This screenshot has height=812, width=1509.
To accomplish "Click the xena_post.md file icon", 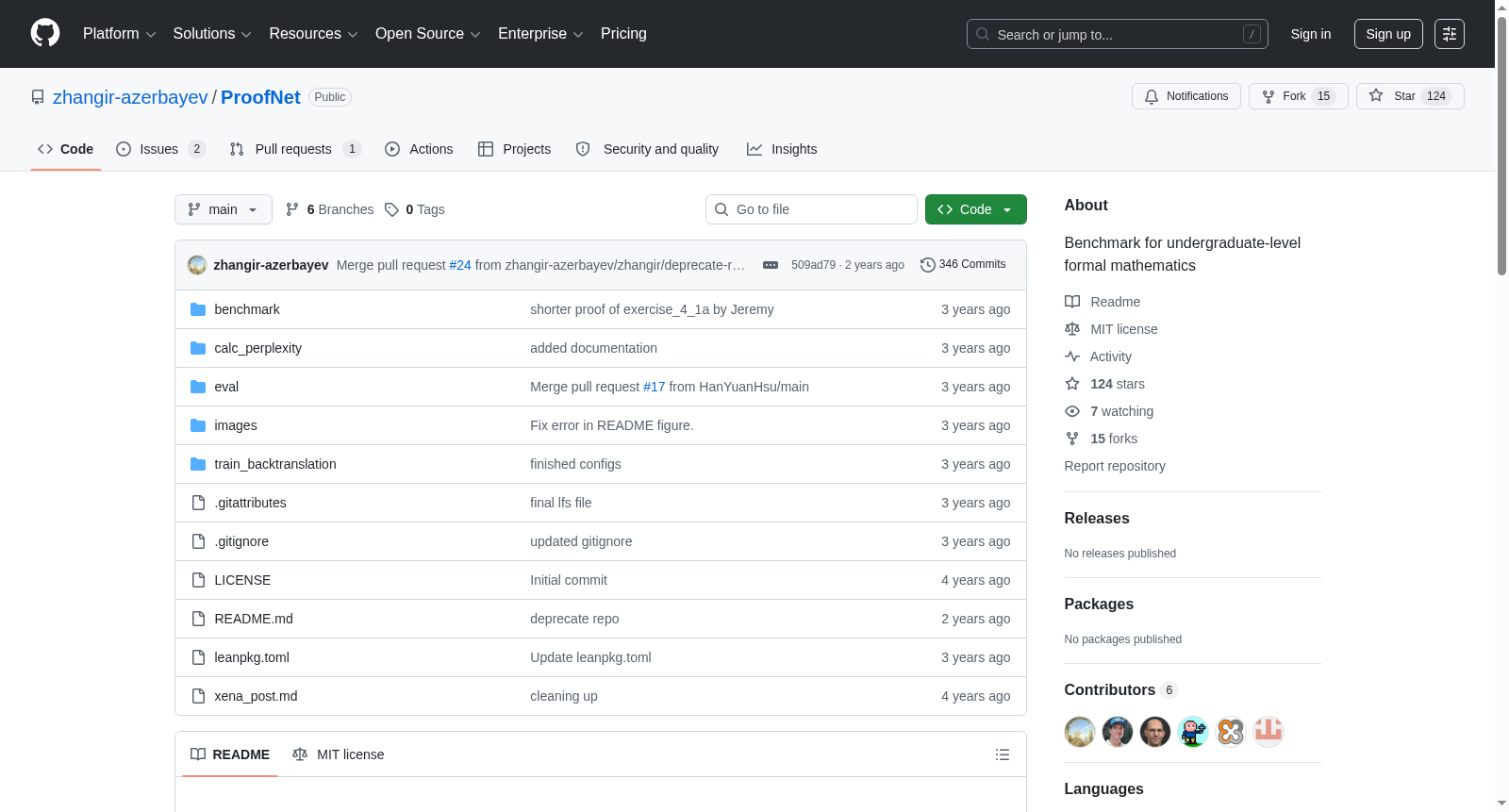I will [198, 696].
